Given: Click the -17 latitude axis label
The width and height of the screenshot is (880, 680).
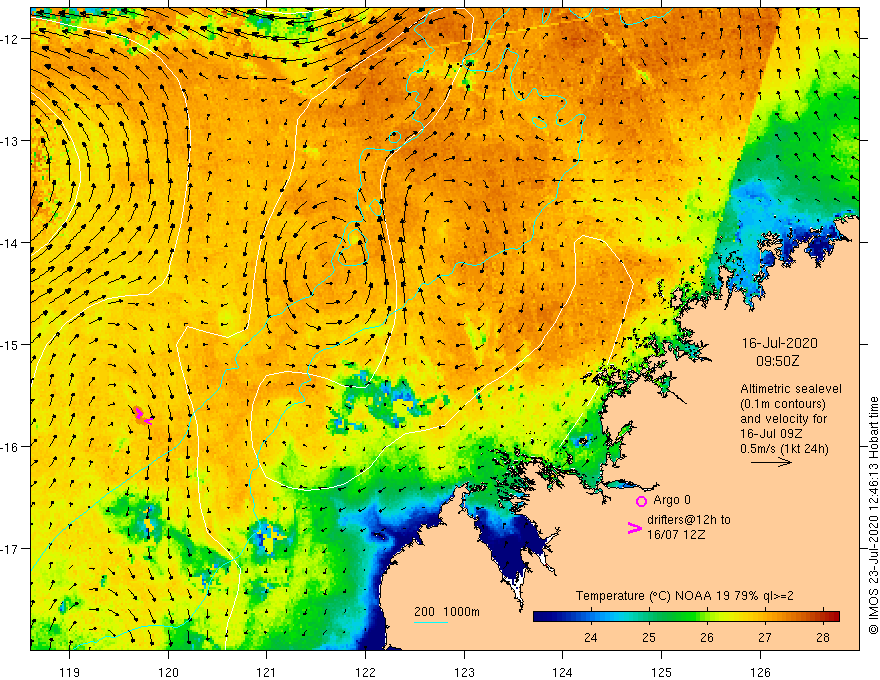Looking at the screenshot, I should (11, 549).
